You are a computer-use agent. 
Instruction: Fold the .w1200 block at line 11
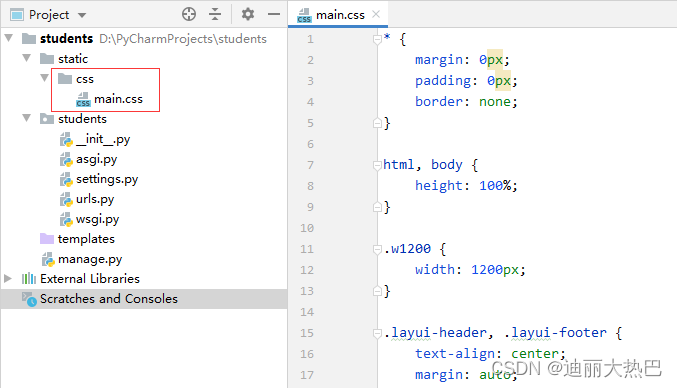pos(377,249)
